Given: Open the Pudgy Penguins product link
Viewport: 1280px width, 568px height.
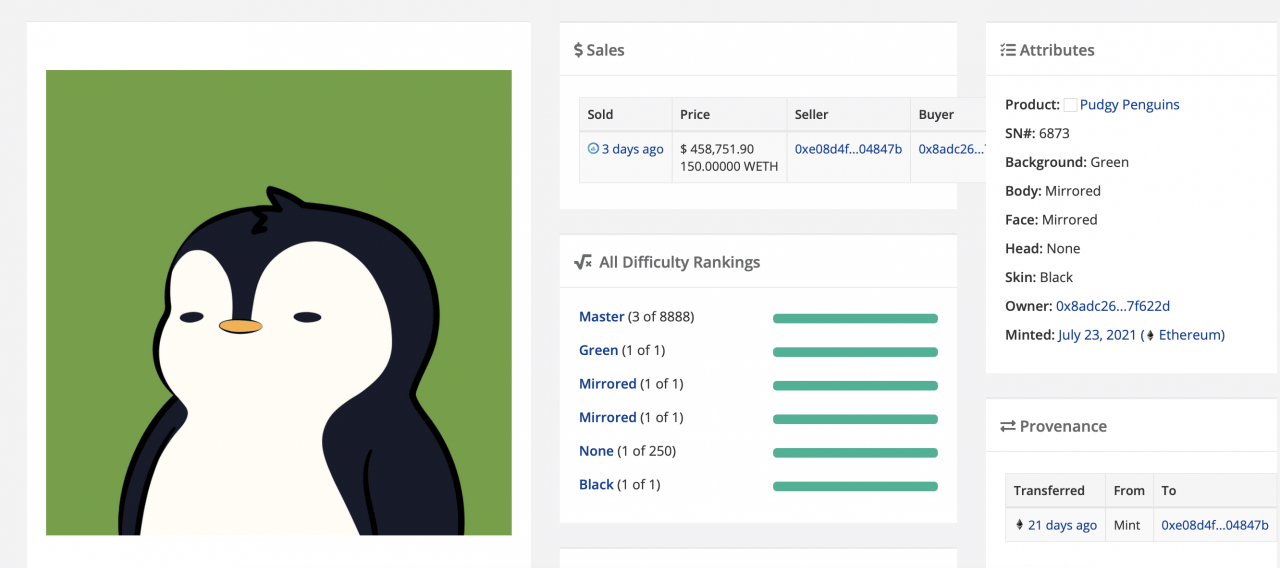Looking at the screenshot, I should point(1130,105).
